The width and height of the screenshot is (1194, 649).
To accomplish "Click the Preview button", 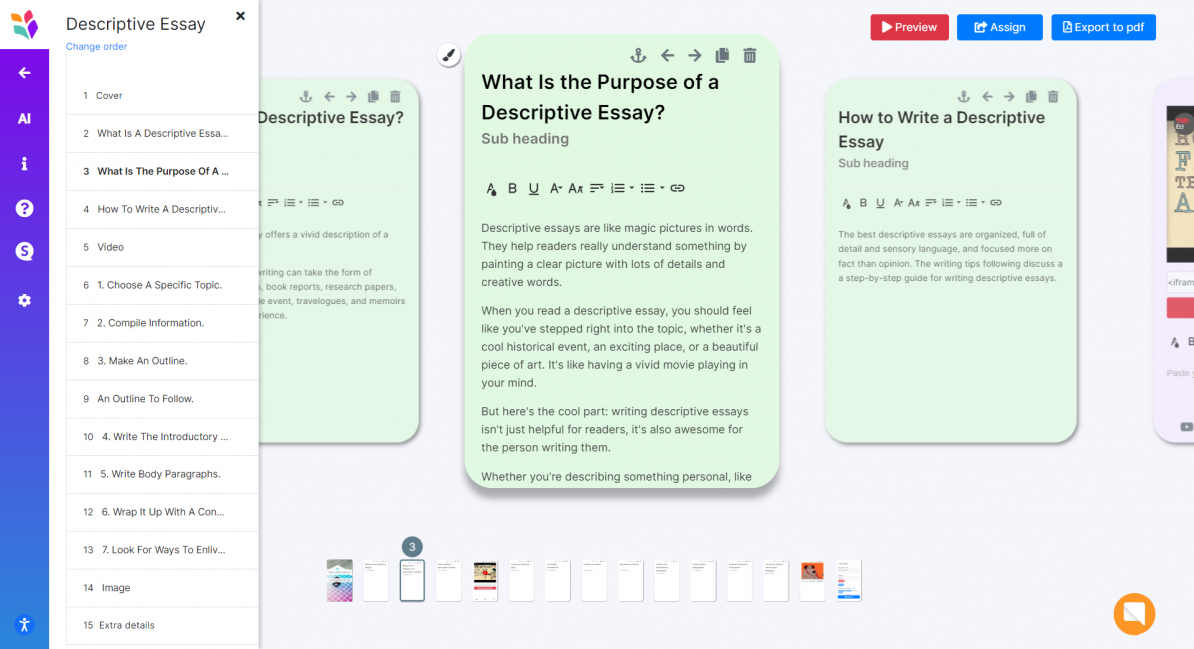I will click(909, 27).
